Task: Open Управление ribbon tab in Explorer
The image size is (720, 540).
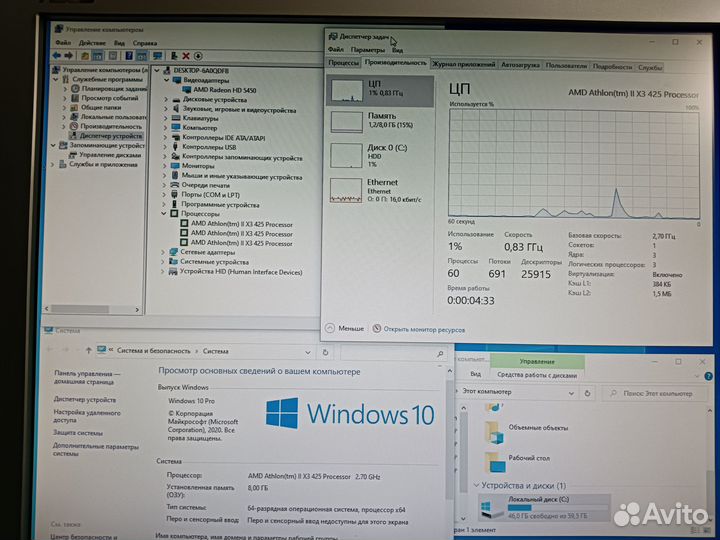Action: coord(537,361)
